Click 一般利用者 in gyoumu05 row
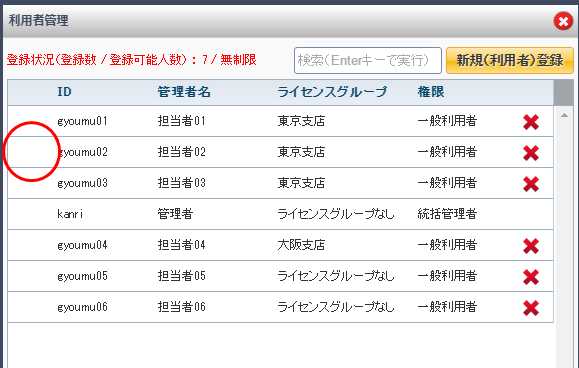This screenshot has height=368, width=579. (x=447, y=276)
